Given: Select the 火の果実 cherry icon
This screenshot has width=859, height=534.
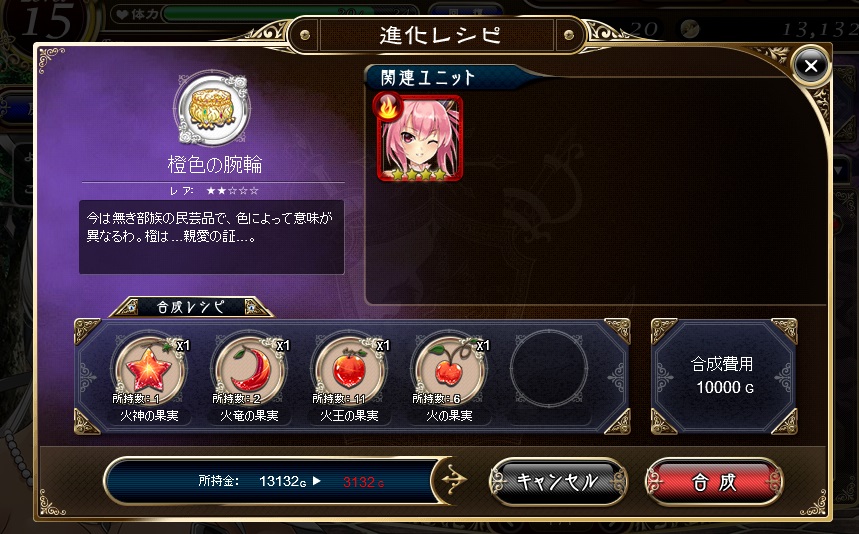Looking at the screenshot, I should (449, 370).
